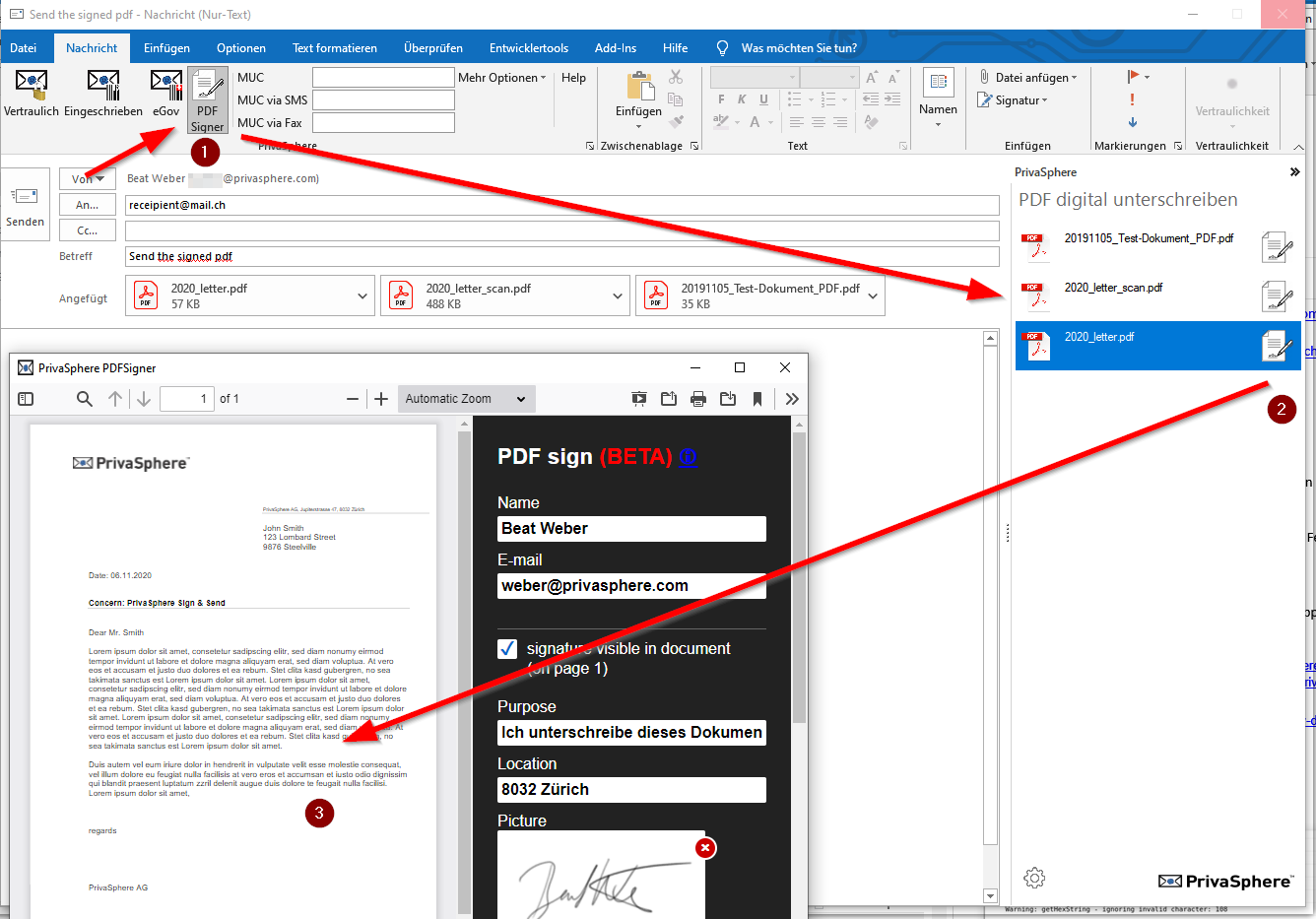Click the Purpose text field
Screen dimensions: 1316x919
(x=631, y=732)
